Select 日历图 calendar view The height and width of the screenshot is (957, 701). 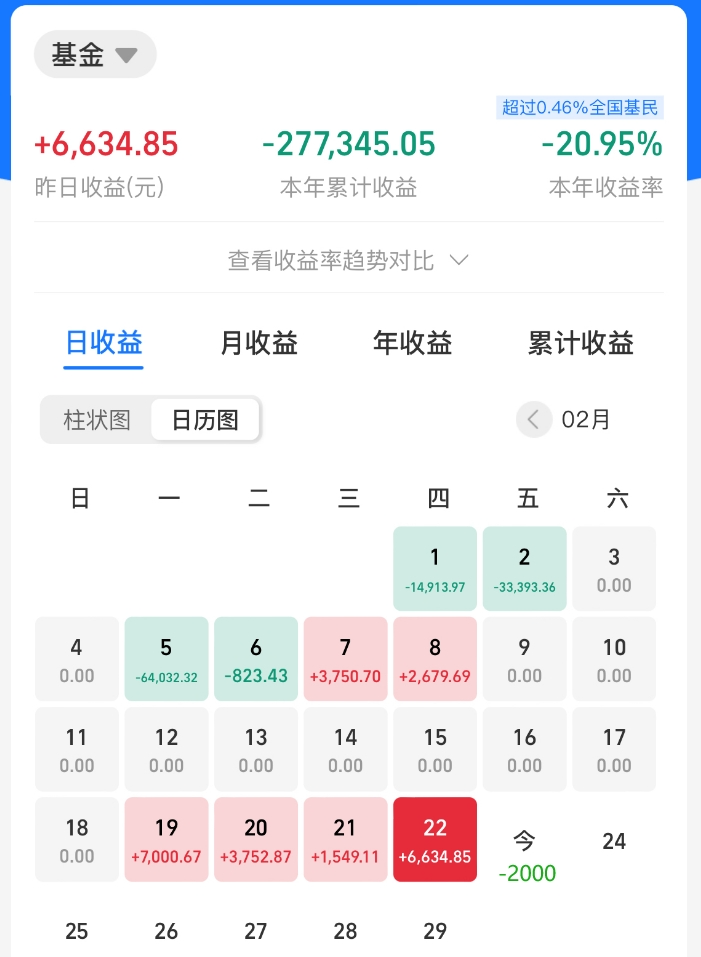205,420
